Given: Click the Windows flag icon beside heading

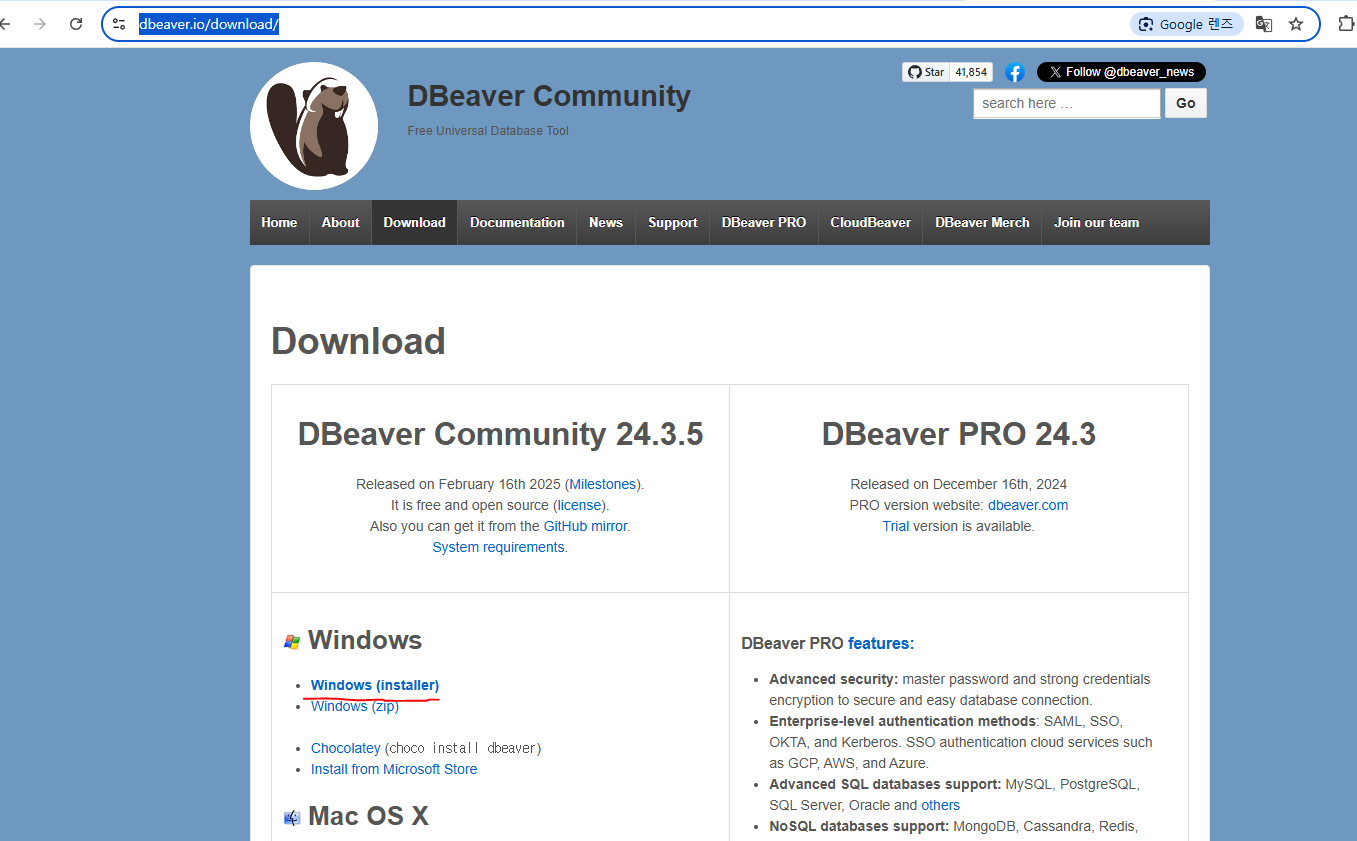Looking at the screenshot, I should pos(292,642).
